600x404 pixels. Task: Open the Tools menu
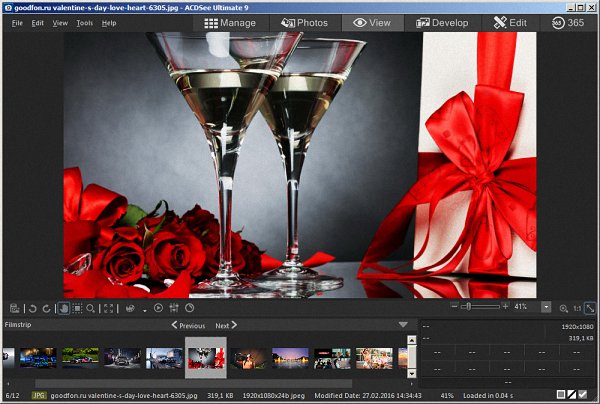84,22
